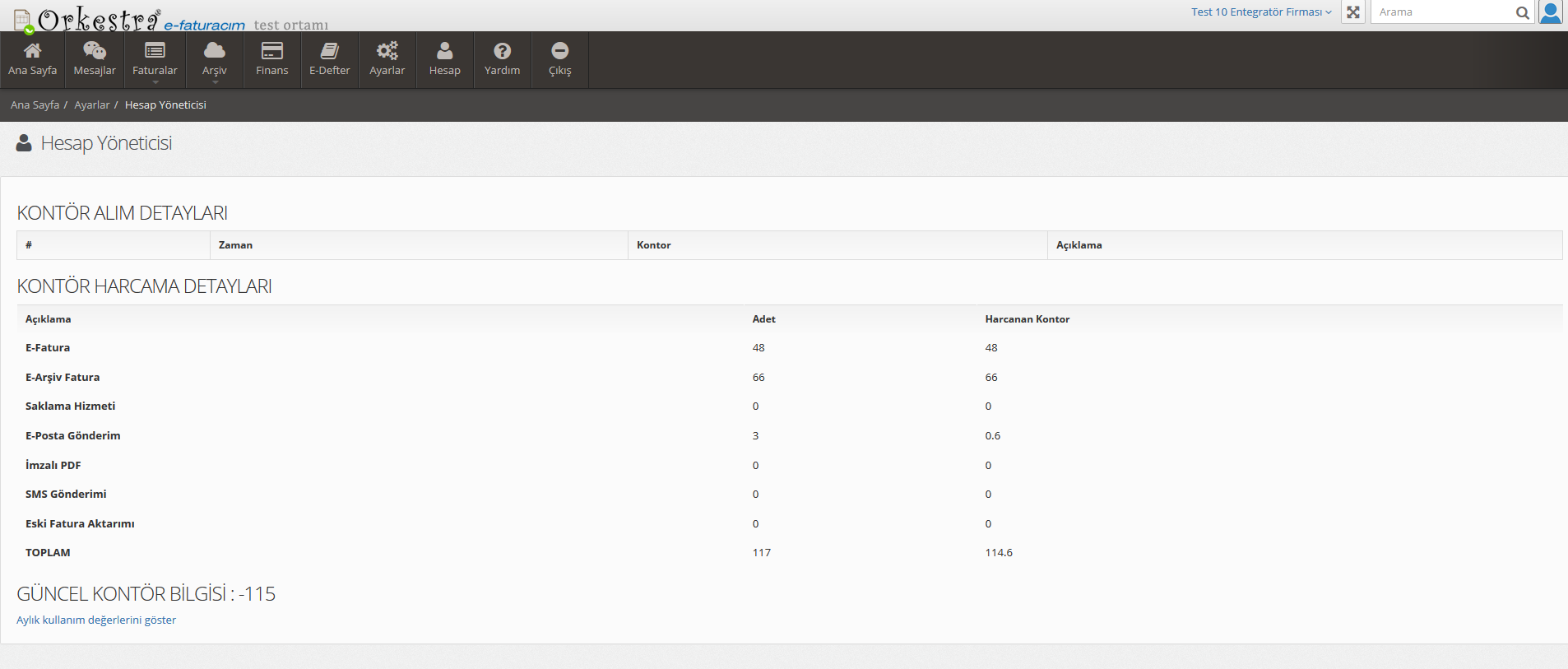
Task: Open Ayarlar gears icon
Action: coord(387,51)
